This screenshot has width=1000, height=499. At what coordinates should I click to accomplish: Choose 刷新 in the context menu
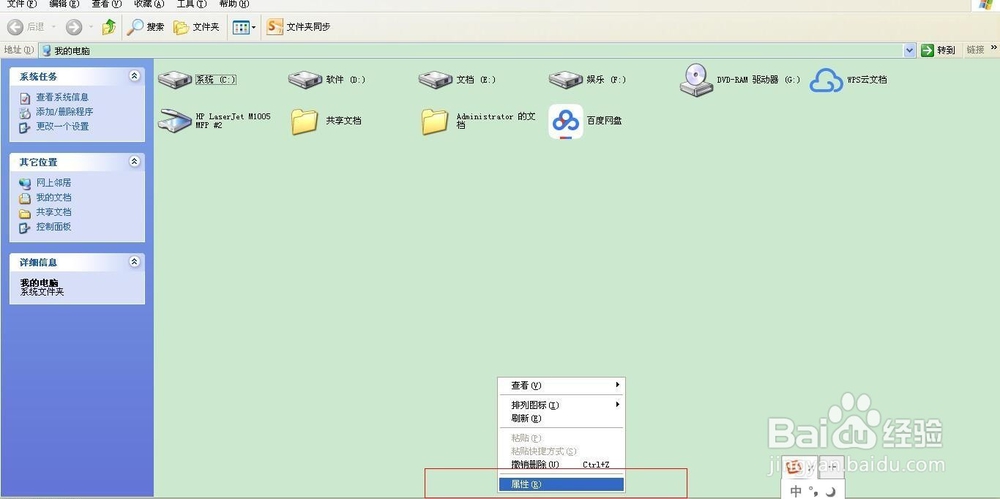(x=561, y=419)
